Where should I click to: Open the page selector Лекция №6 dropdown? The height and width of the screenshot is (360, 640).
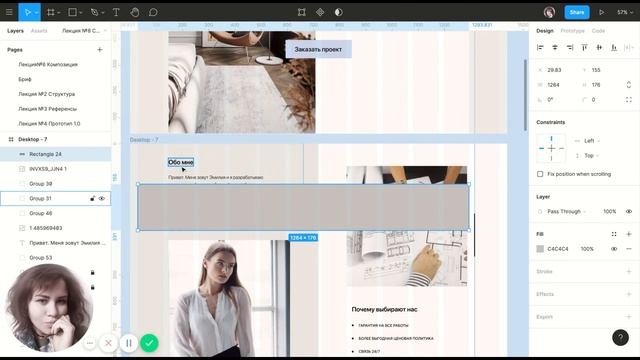point(84,31)
